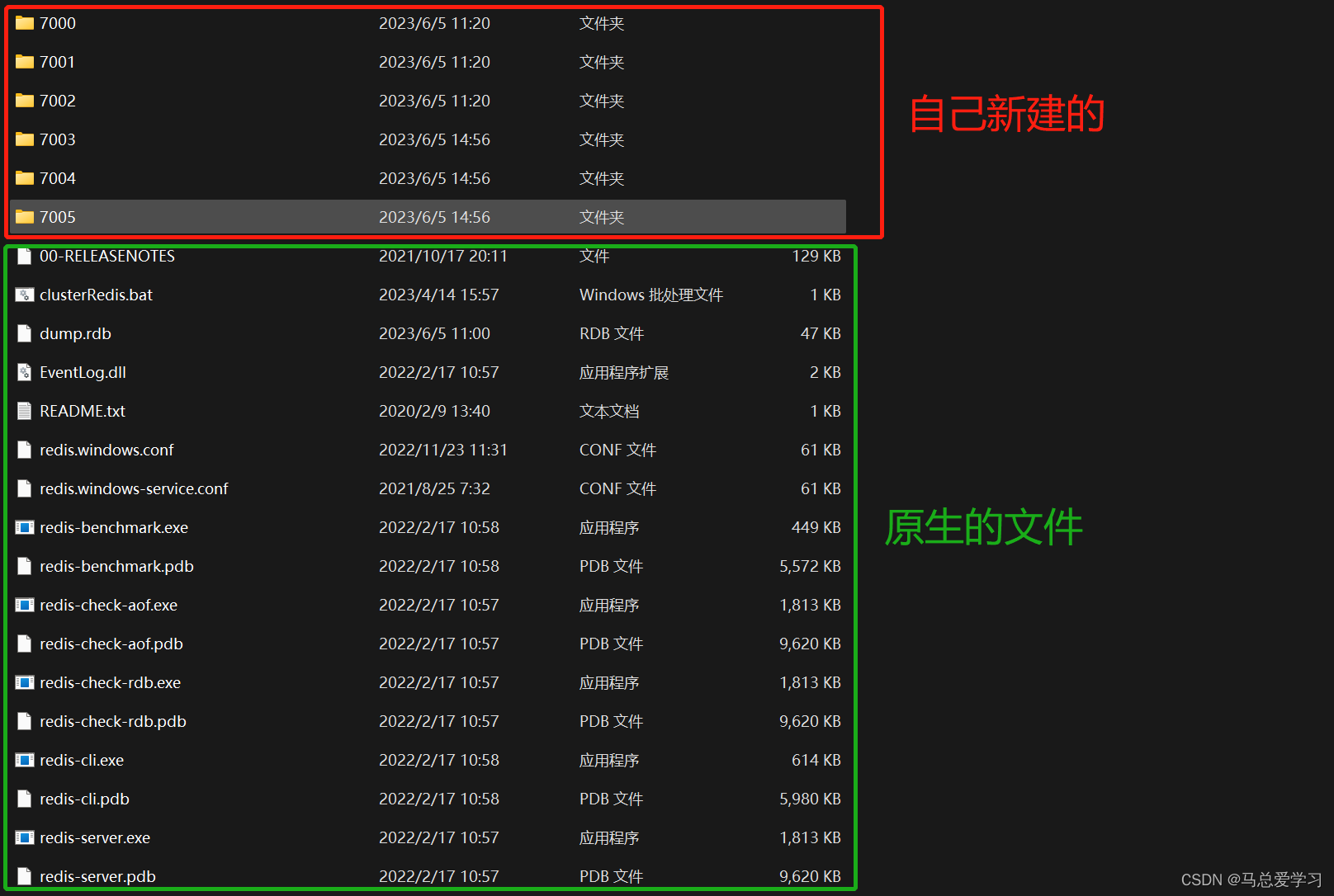Image resolution: width=1334 pixels, height=896 pixels.
Task: Click the redis-cli.exe application icon
Action: point(25,760)
